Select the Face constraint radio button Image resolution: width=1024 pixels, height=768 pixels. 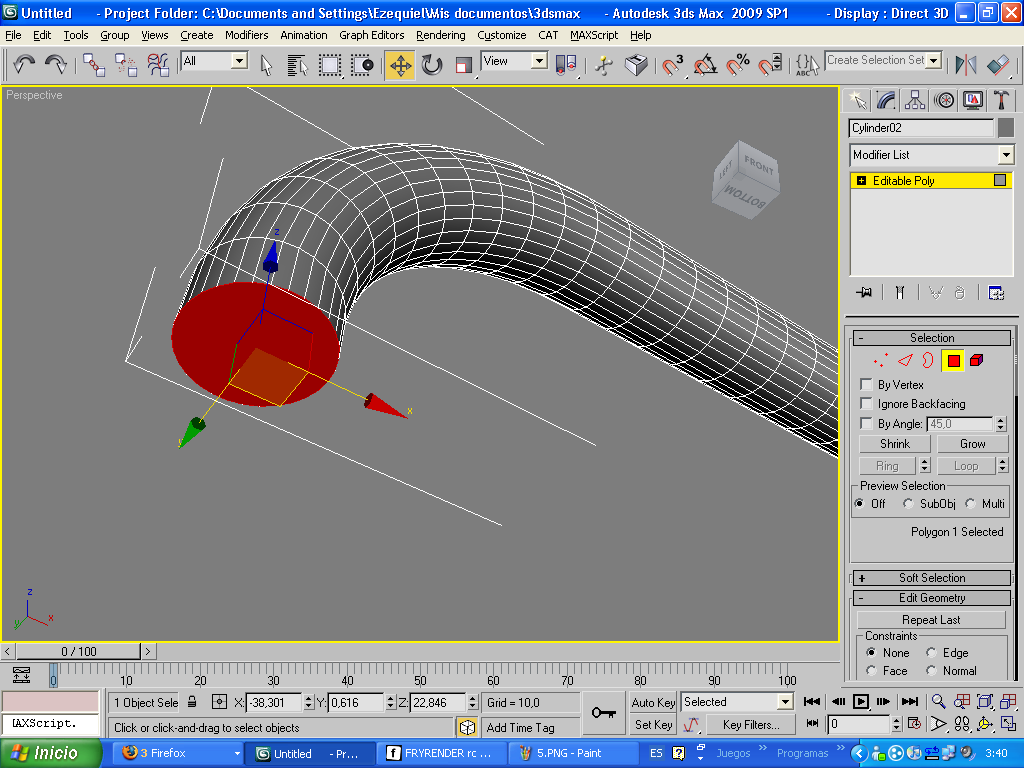pyautogui.click(x=871, y=671)
